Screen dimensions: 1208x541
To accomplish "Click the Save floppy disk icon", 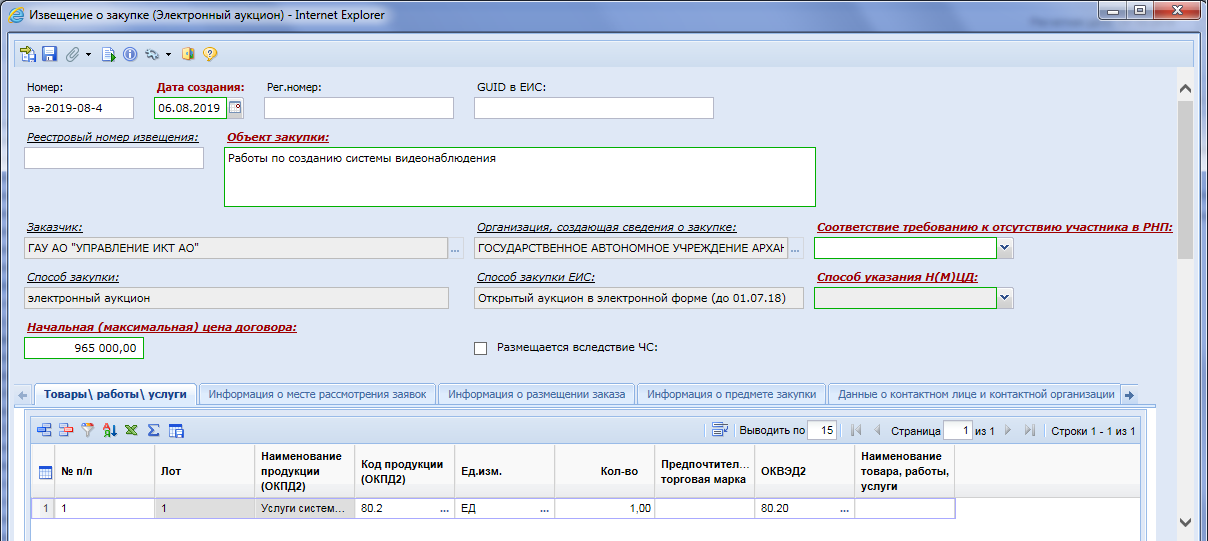I will tap(49, 54).
